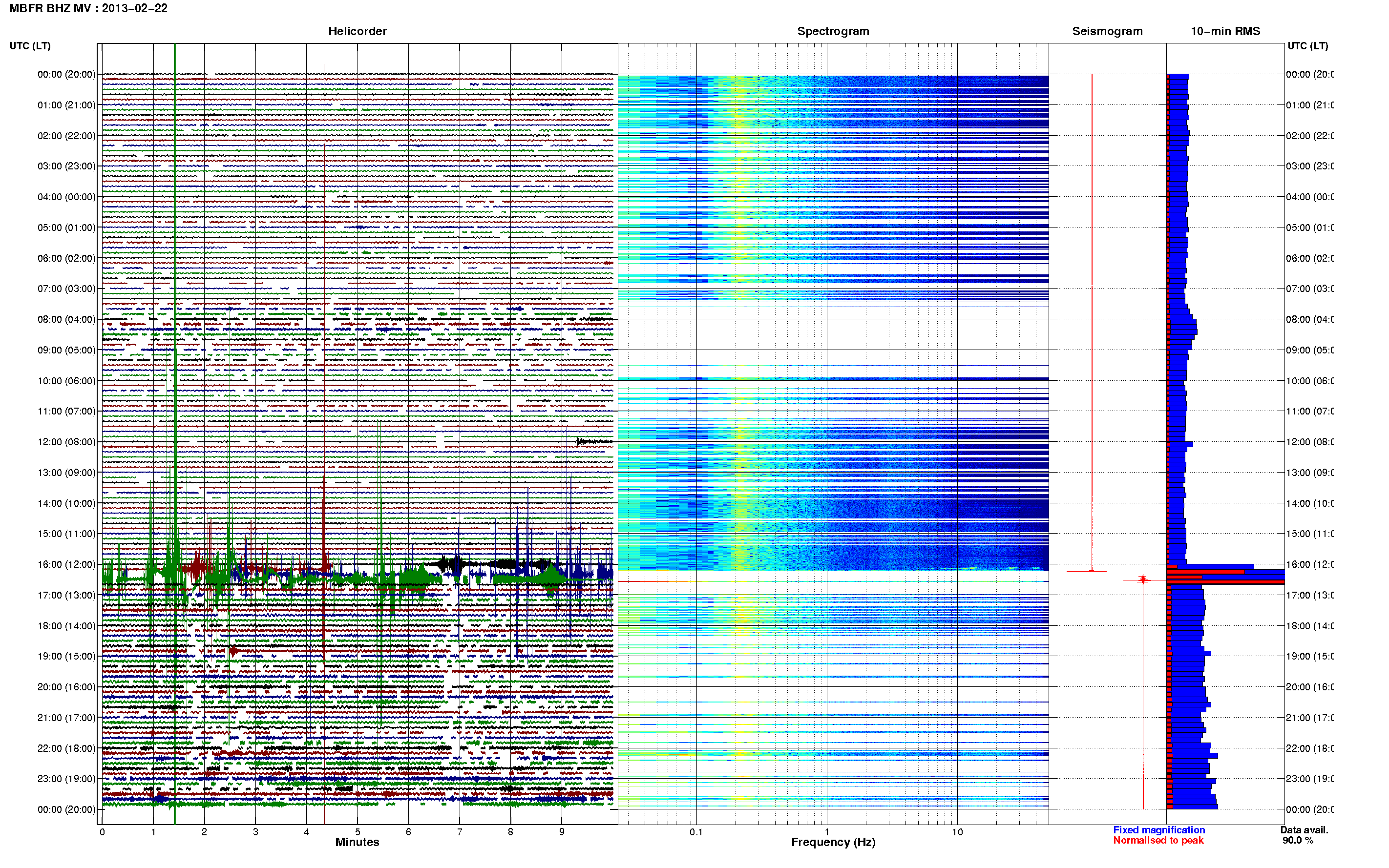Click the left time label '00:00 (20:00)' at top
This screenshot has width=1389, height=868.
click(66, 74)
